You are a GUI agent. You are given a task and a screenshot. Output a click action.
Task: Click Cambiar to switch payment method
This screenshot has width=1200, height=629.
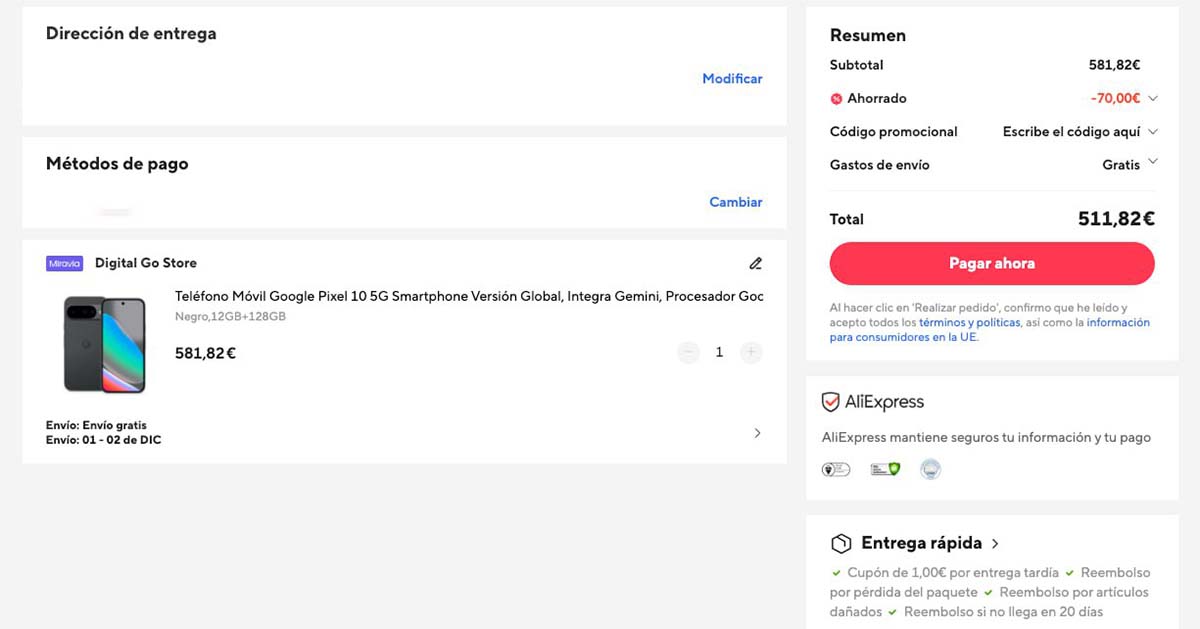736,202
